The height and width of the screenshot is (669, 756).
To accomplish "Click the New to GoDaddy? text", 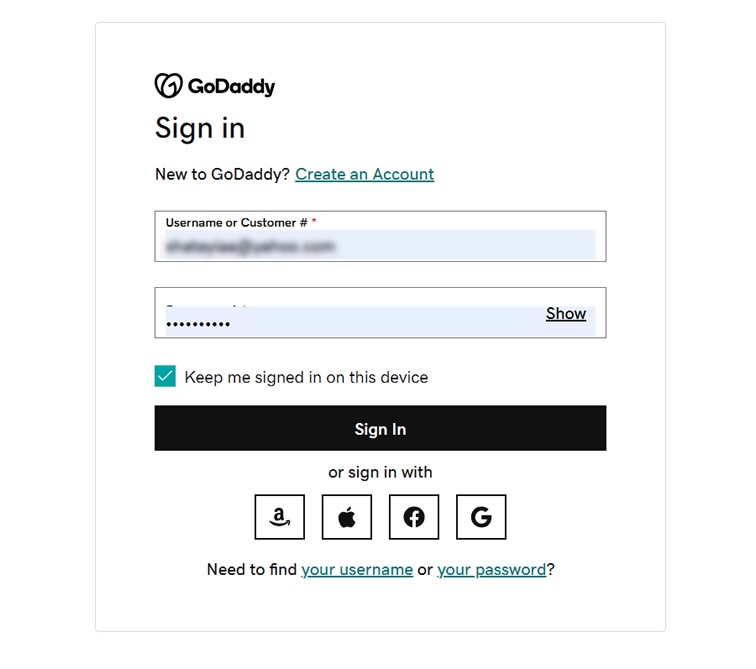I will point(222,174).
